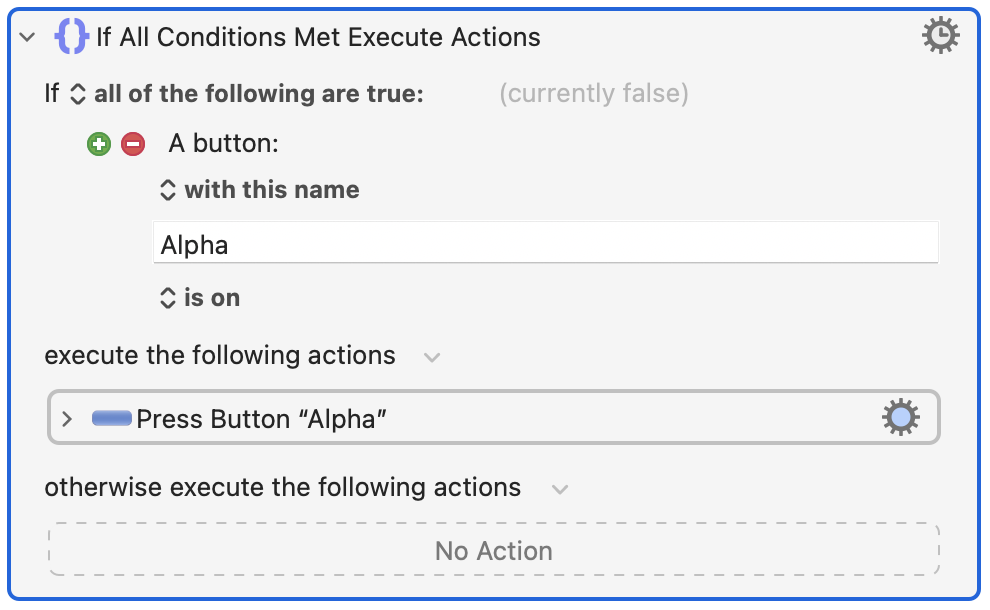Expand the Press Button "Alpha" action

click(x=67, y=419)
